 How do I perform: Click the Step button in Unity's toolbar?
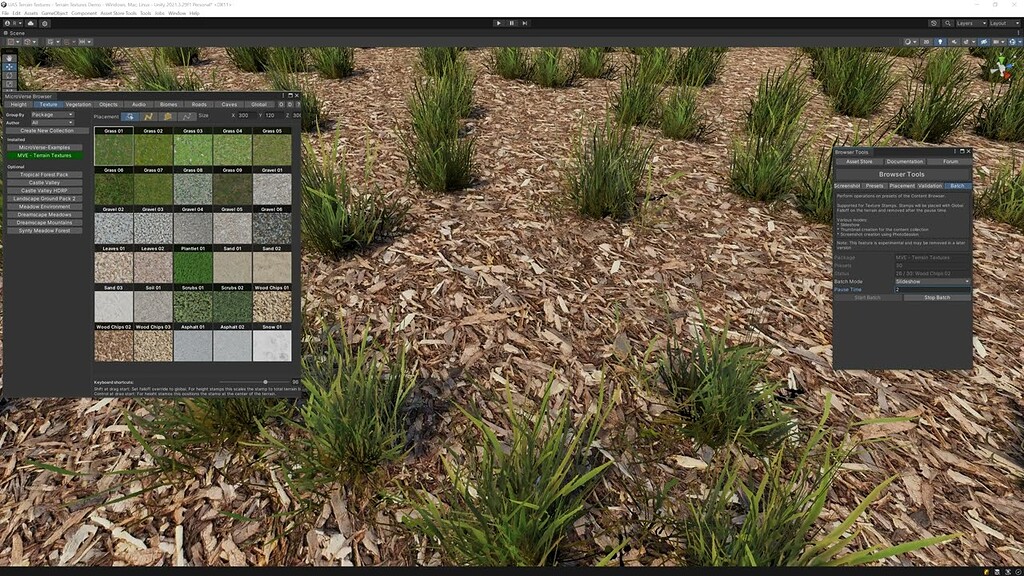coord(525,23)
